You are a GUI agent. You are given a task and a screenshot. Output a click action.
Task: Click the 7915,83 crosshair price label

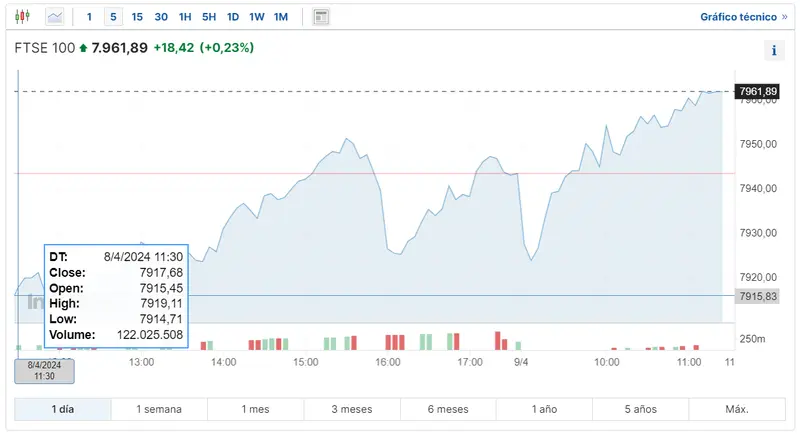(x=757, y=296)
